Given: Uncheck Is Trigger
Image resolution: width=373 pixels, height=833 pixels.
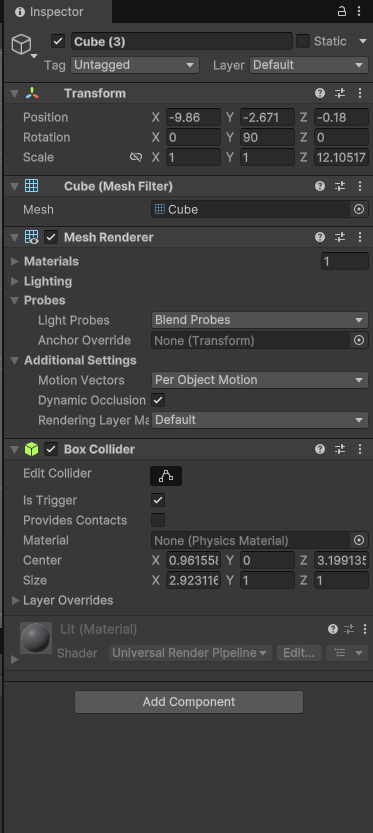Looking at the screenshot, I should [x=158, y=500].
